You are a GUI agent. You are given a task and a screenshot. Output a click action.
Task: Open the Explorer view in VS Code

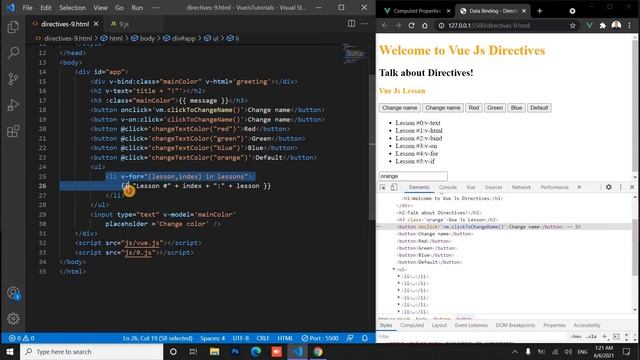click(13, 27)
